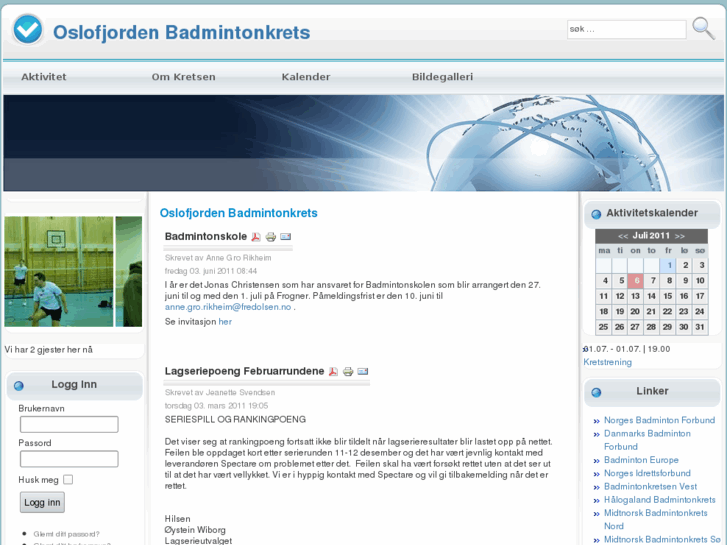Click the Lagseriepoeng Februarrundene heading
The image size is (727, 545).
[244, 371]
